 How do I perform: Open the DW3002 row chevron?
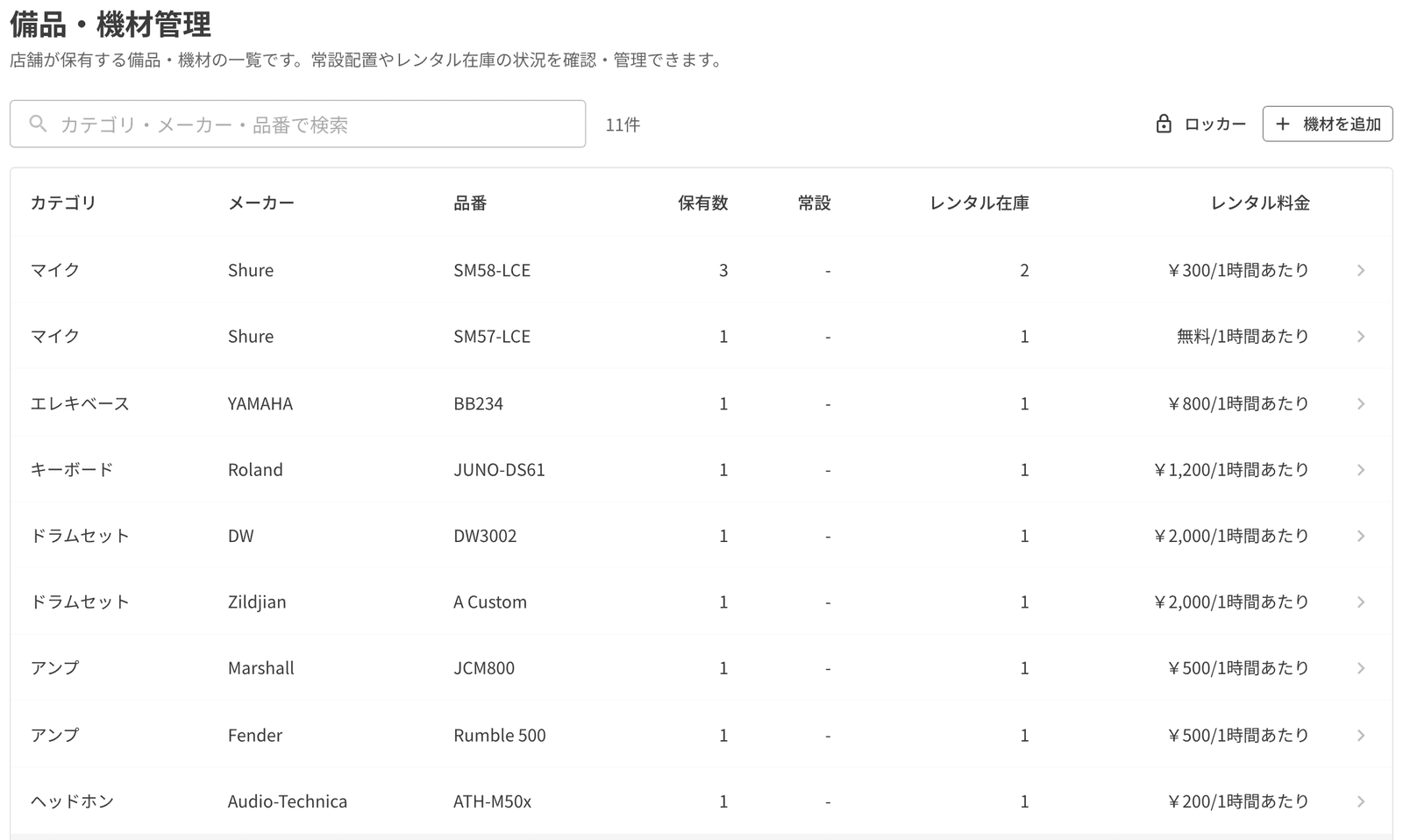(x=1361, y=536)
